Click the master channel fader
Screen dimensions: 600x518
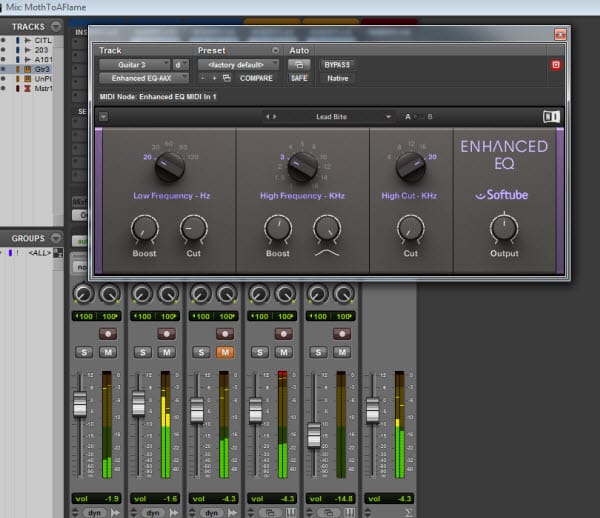click(372, 410)
